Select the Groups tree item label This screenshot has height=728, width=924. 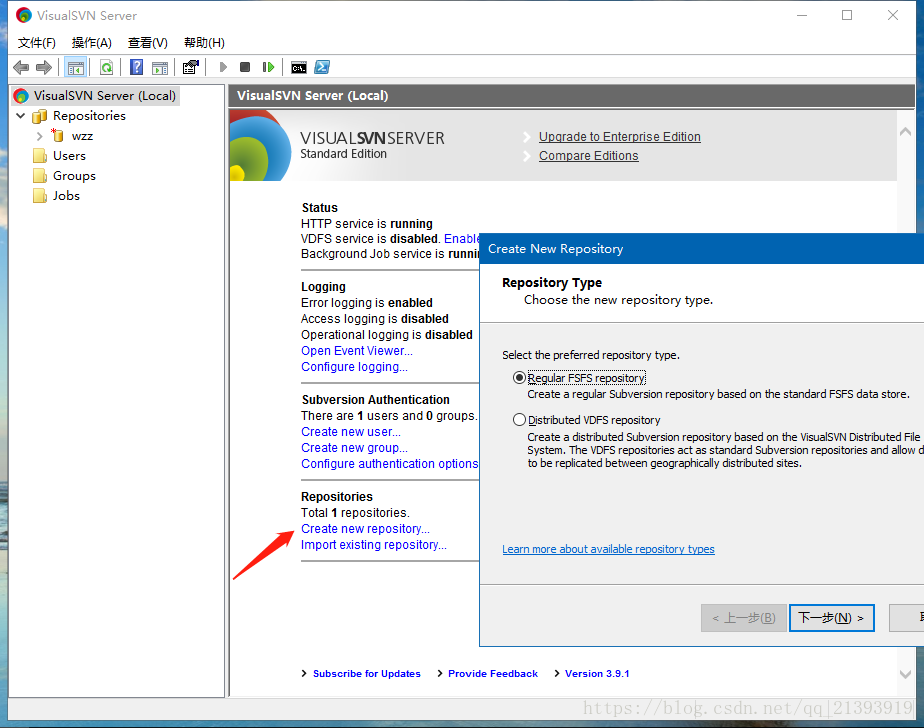(x=74, y=176)
